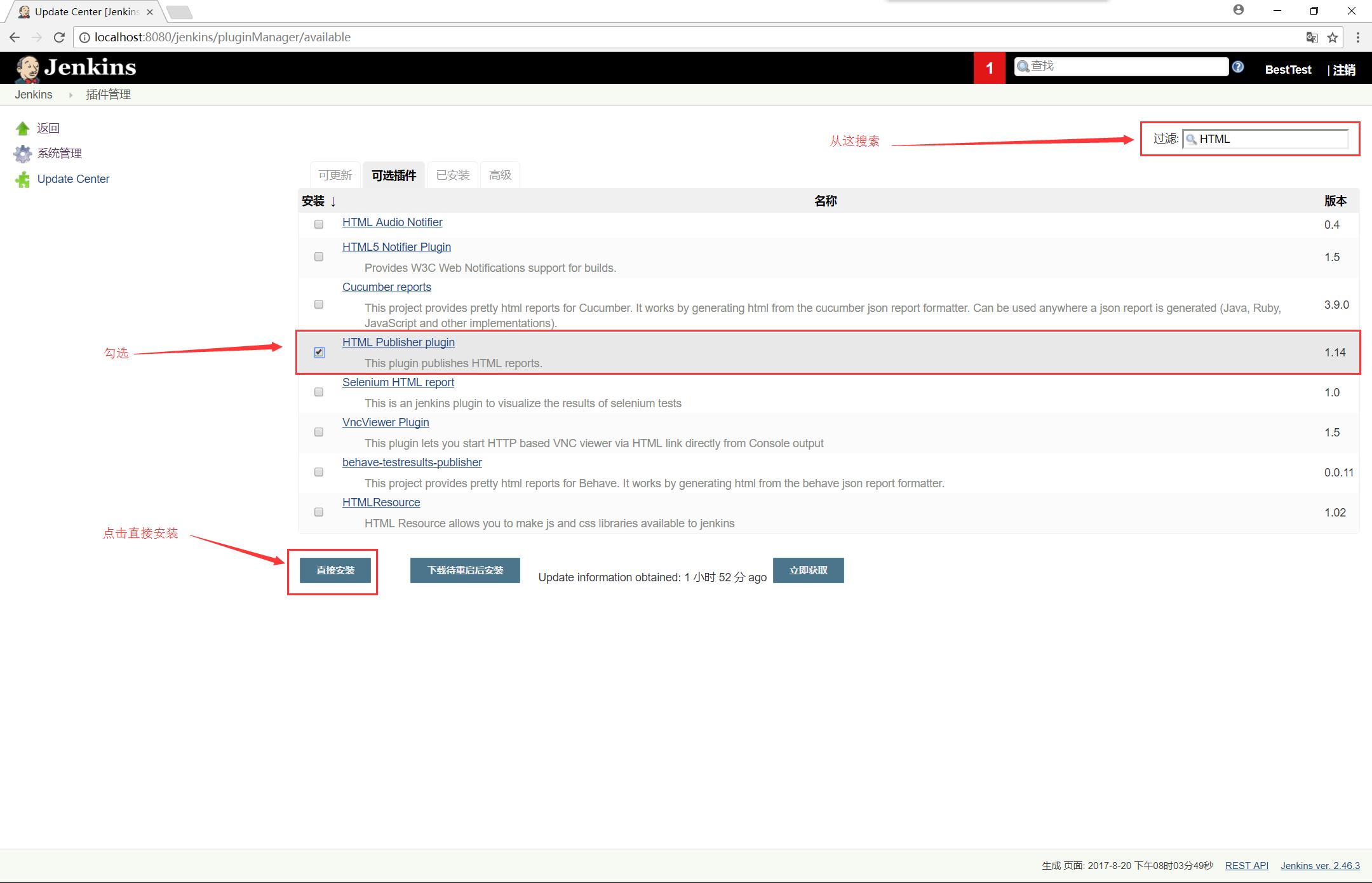Click version 1.14 in the HTML Publisher row
The height and width of the screenshot is (883, 1372).
(1335, 353)
